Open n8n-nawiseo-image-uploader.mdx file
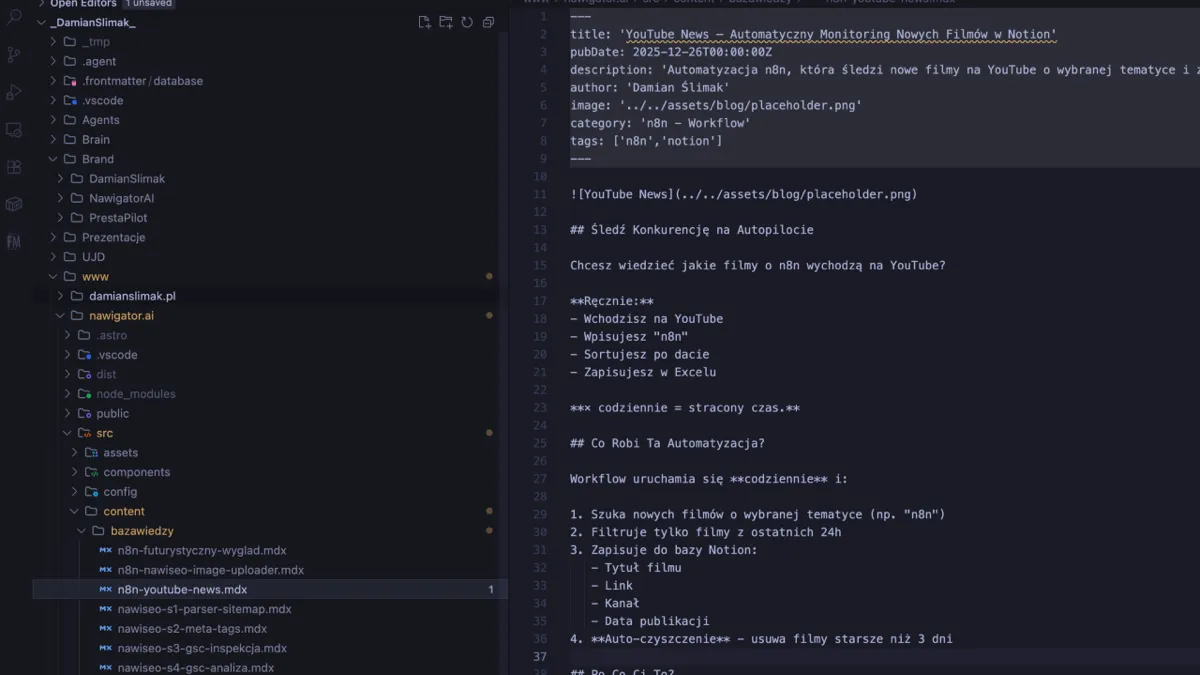Viewport: 1200px width, 675px height. tap(210, 570)
